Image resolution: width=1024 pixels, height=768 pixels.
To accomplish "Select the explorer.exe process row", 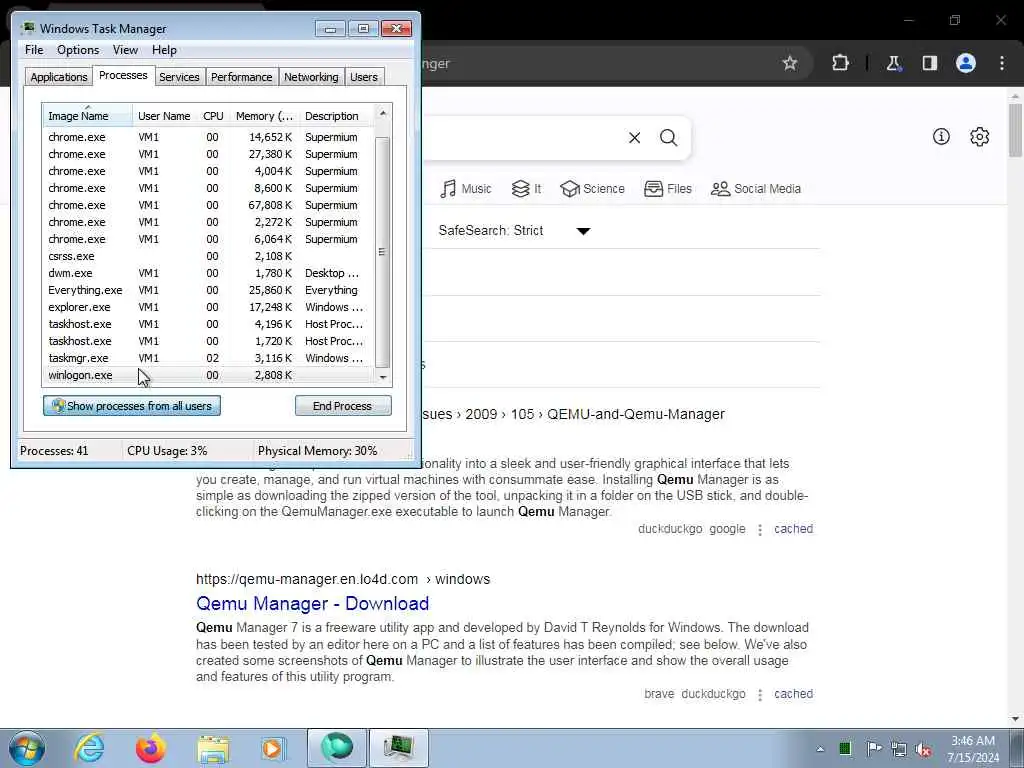I will (x=208, y=307).
